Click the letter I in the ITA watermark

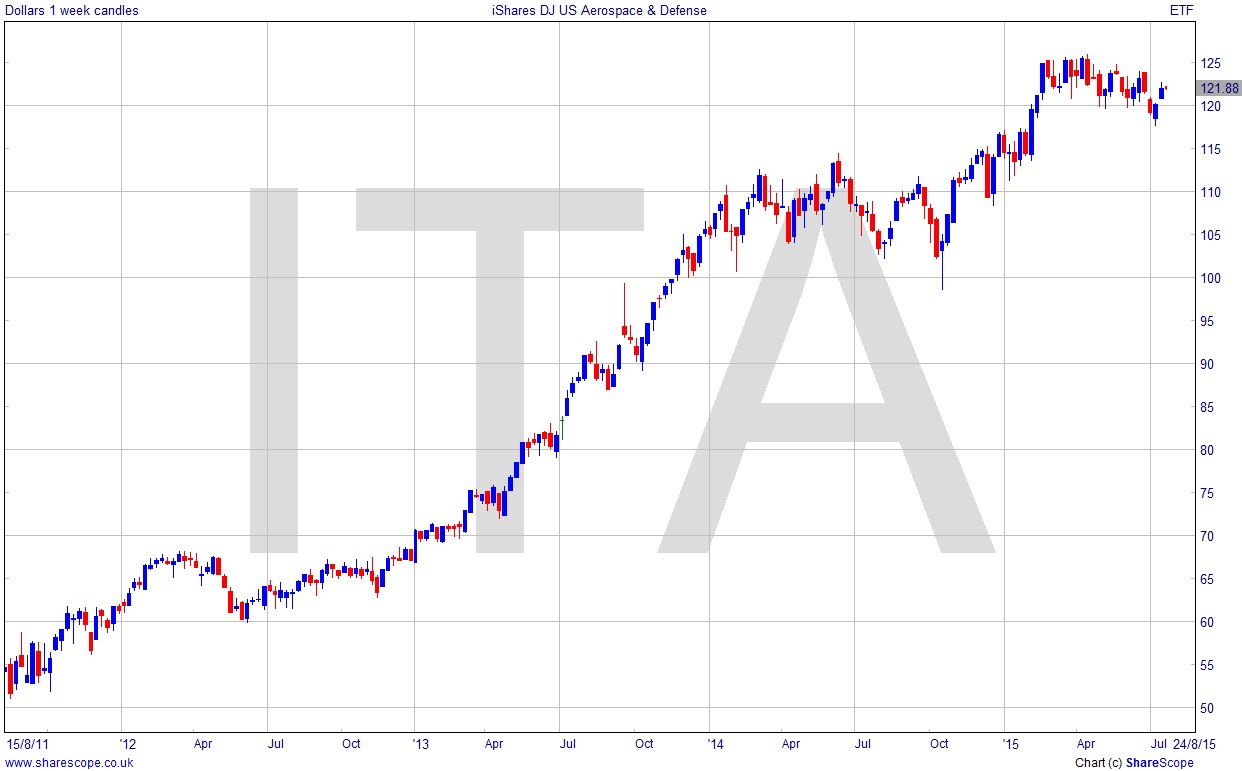coord(273,370)
